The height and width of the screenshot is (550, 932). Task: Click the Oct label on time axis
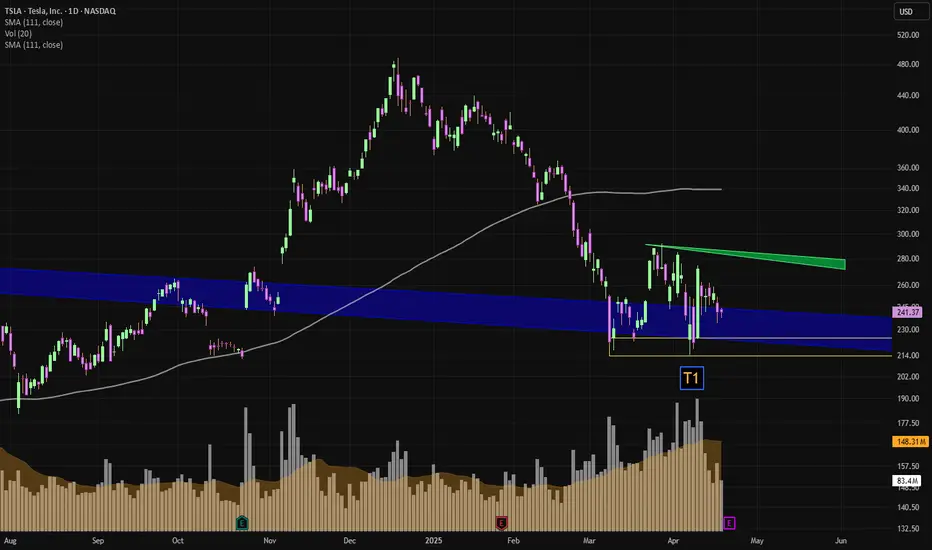click(178, 540)
